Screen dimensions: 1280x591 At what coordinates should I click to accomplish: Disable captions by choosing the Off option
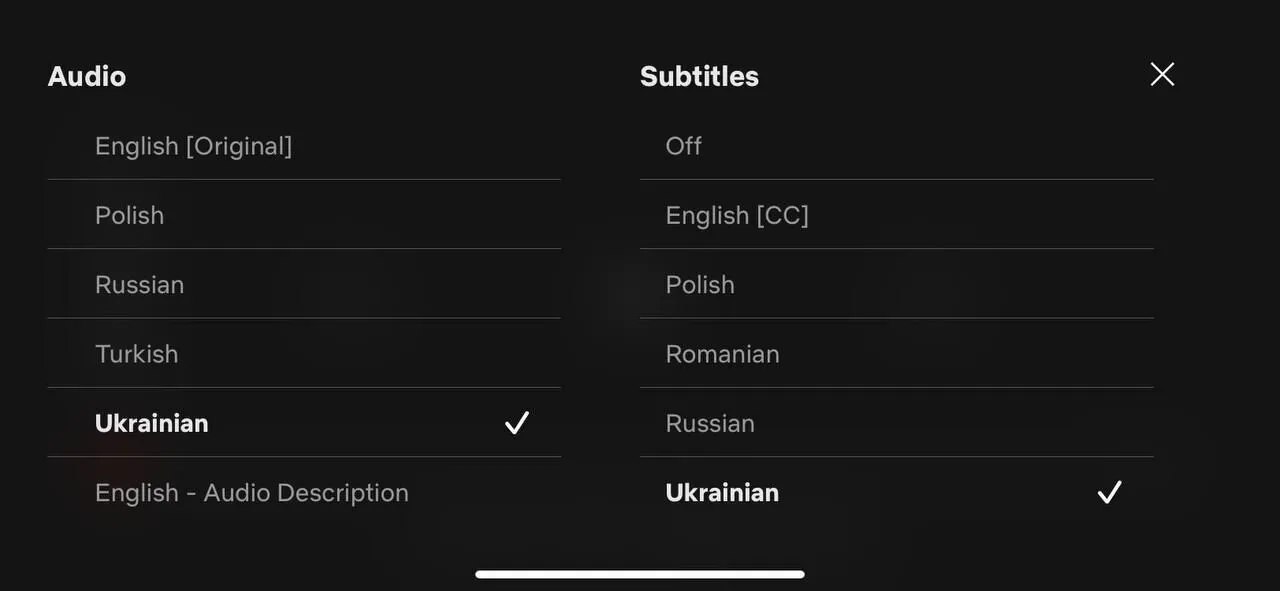click(x=683, y=145)
